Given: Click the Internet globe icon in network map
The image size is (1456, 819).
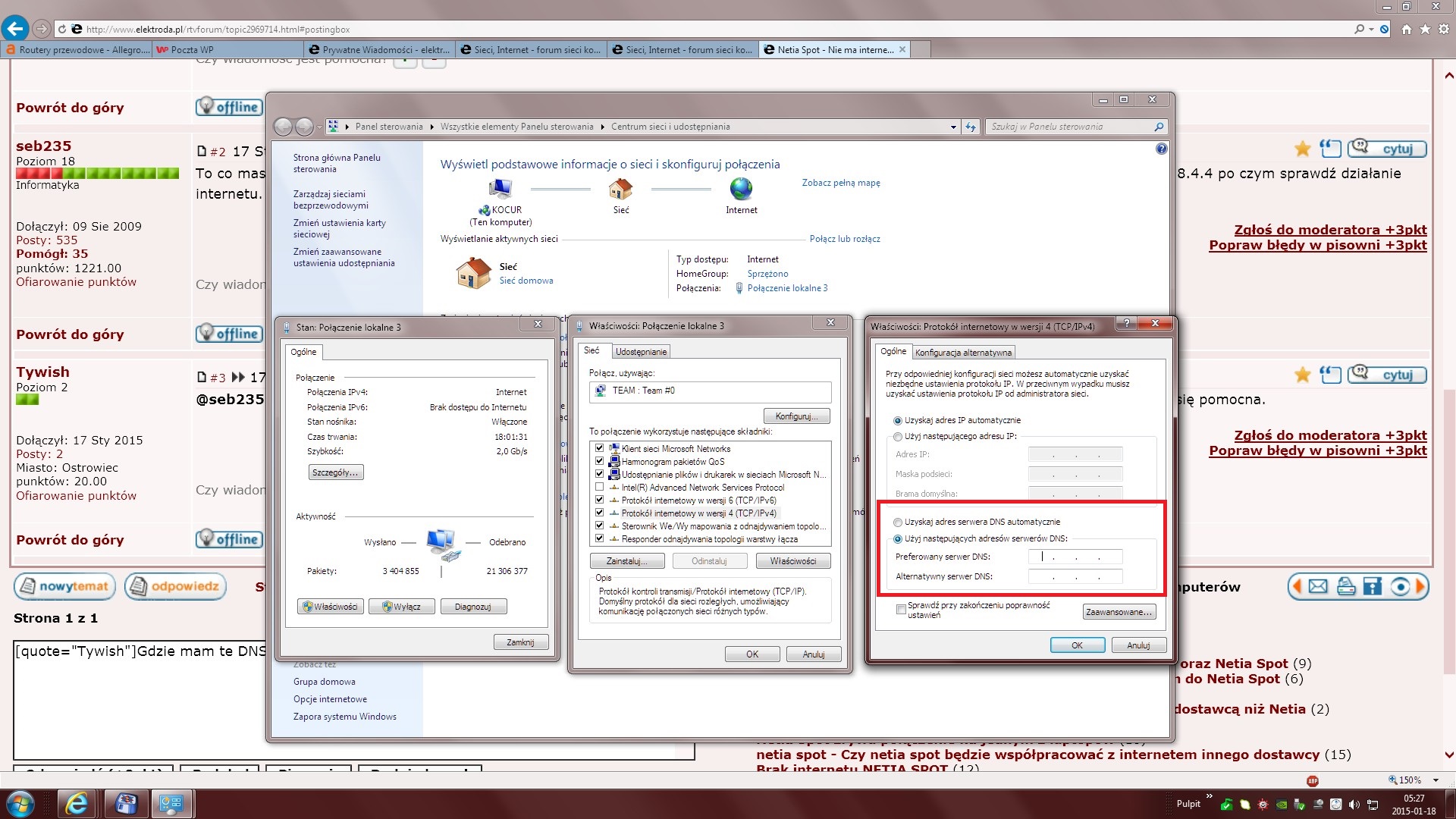Looking at the screenshot, I should tap(741, 188).
